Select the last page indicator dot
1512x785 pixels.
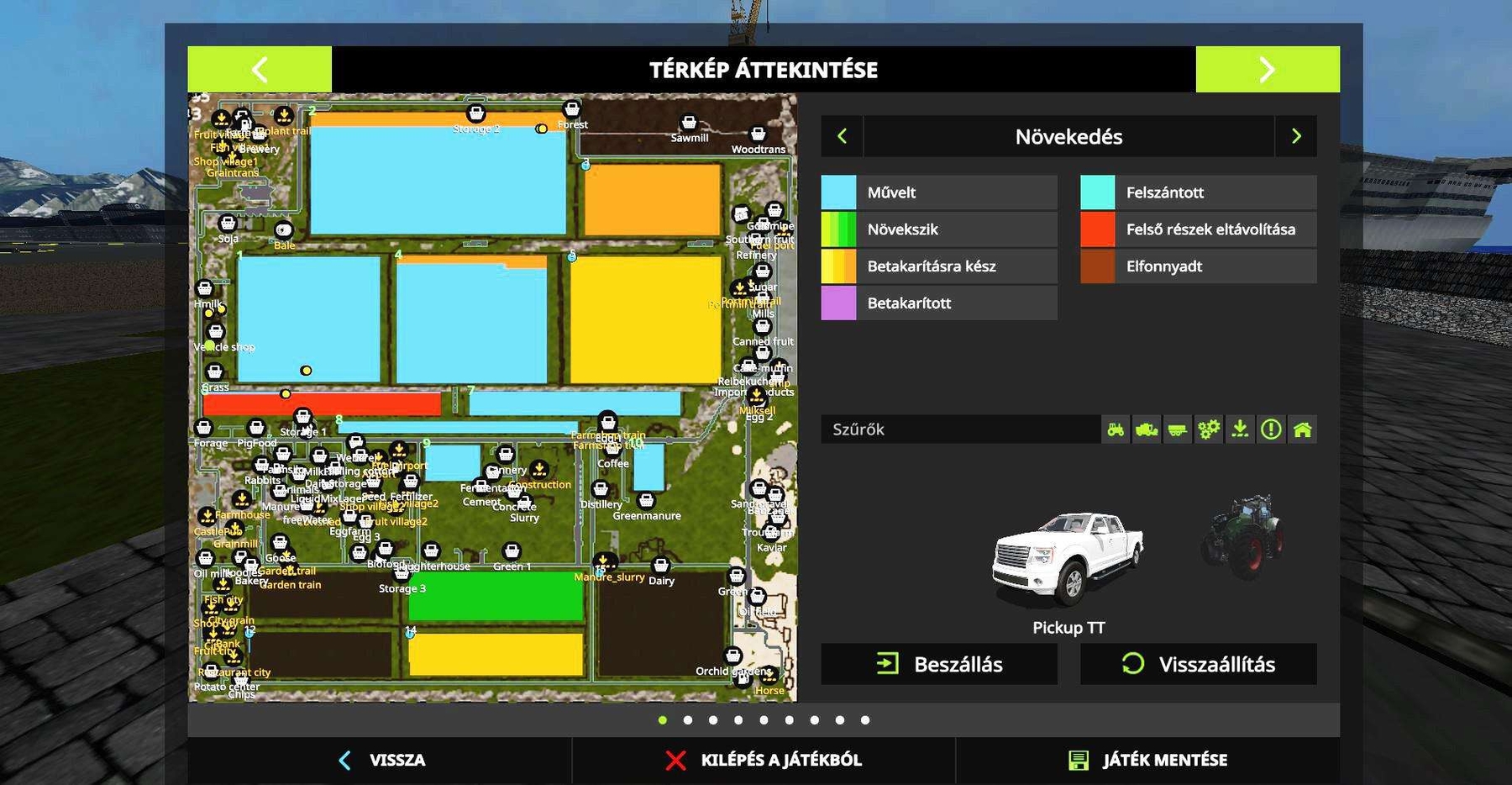click(x=865, y=720)
